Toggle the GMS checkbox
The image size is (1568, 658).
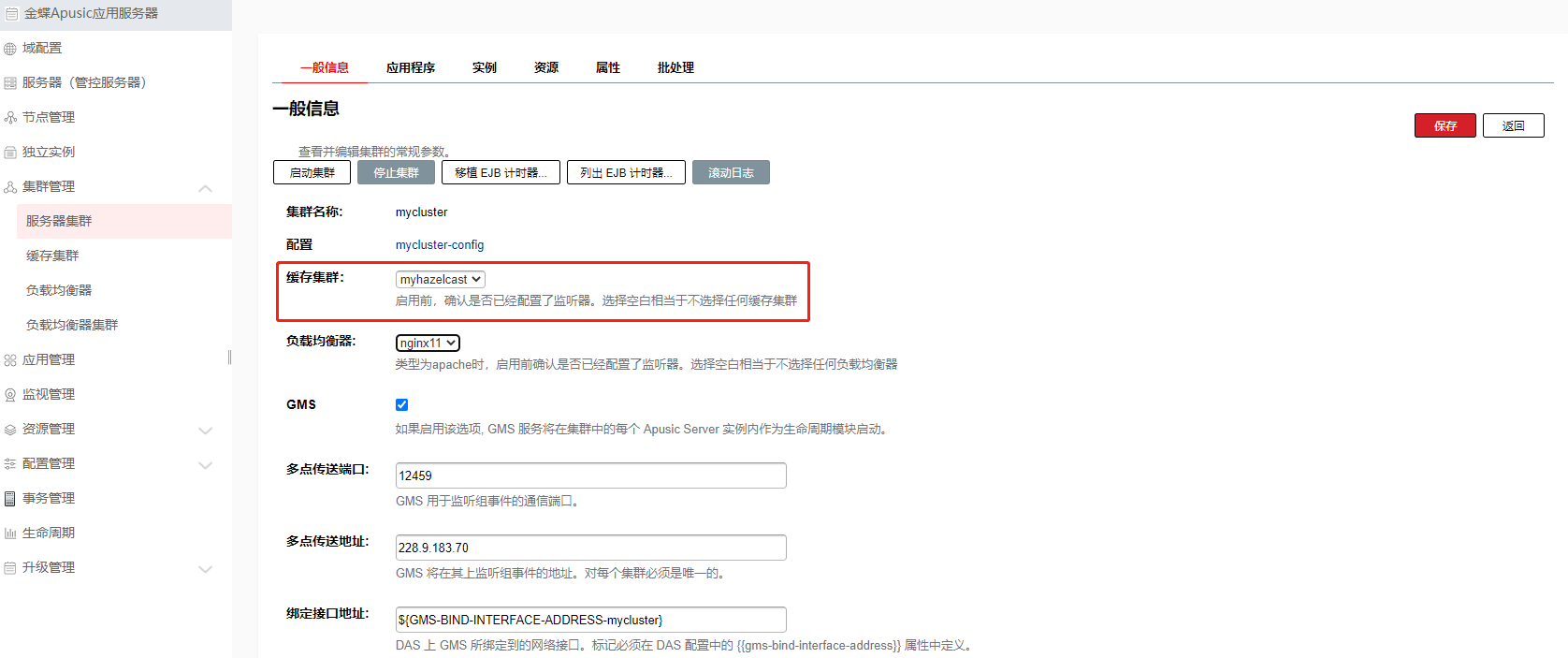402,405
